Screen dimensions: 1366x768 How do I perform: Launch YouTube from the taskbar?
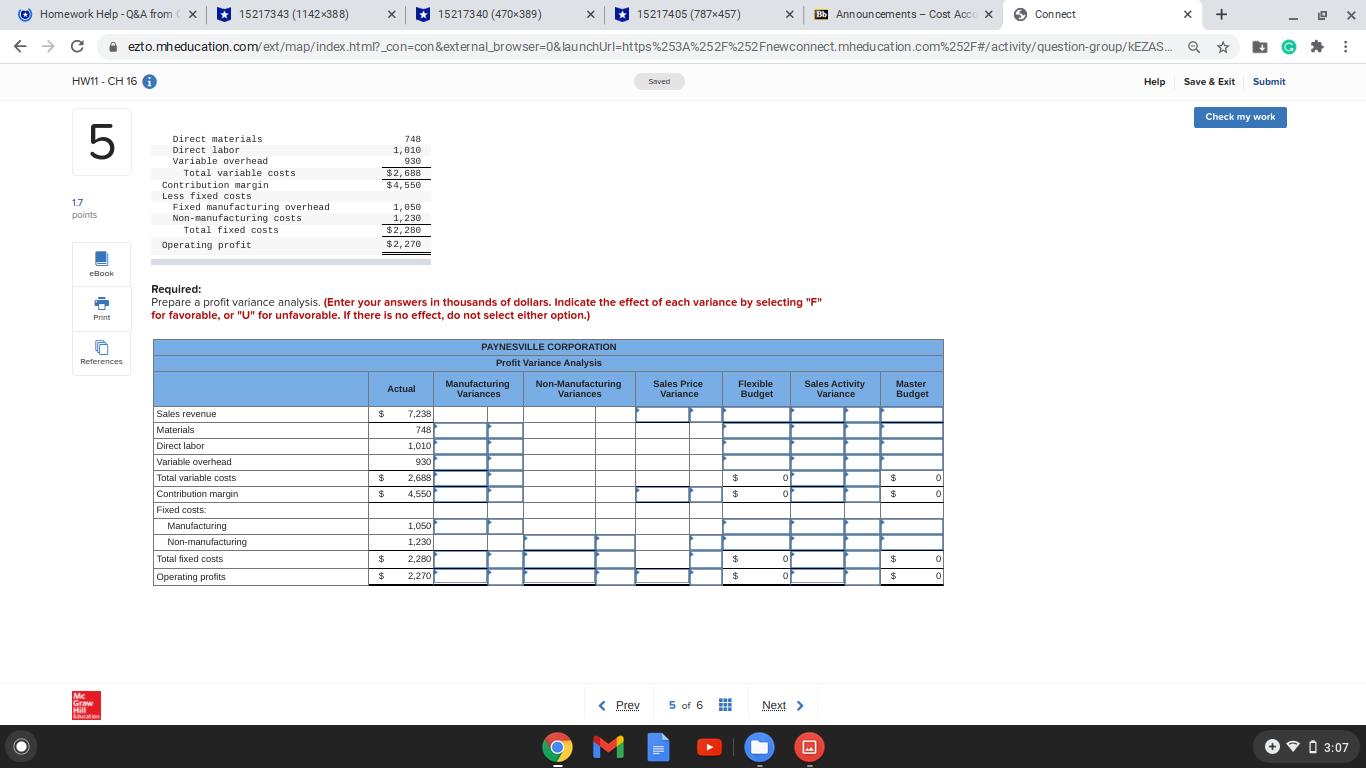(x=708, y=746)
